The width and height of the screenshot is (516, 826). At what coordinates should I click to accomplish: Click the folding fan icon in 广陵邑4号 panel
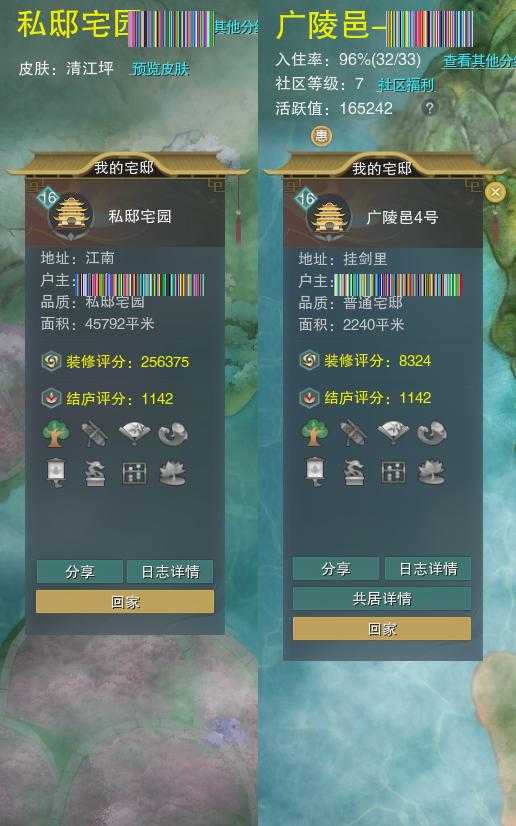pyautogui.click(x=393, y=433)
